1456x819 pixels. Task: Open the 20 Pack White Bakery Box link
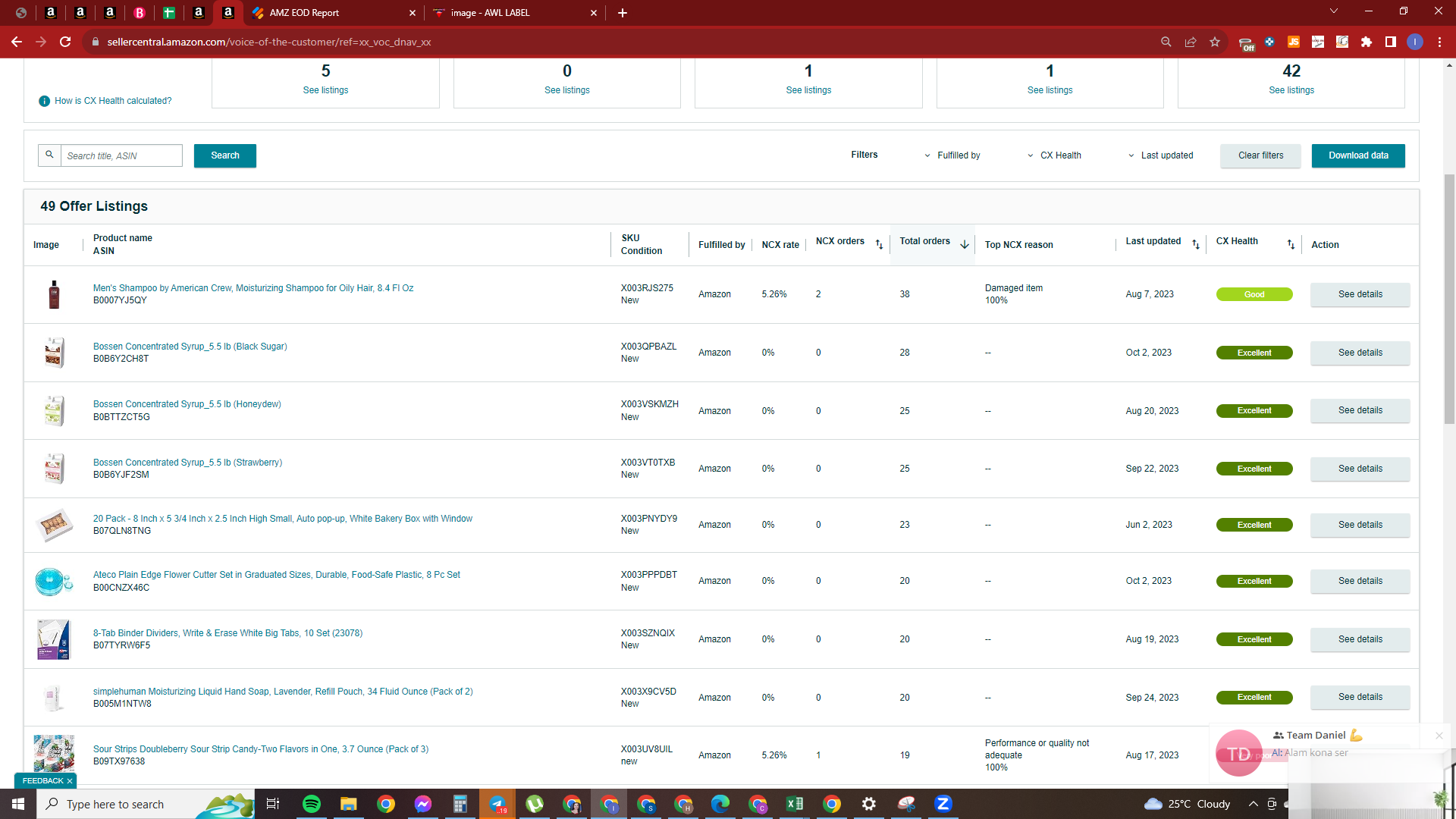click(283, 519)
